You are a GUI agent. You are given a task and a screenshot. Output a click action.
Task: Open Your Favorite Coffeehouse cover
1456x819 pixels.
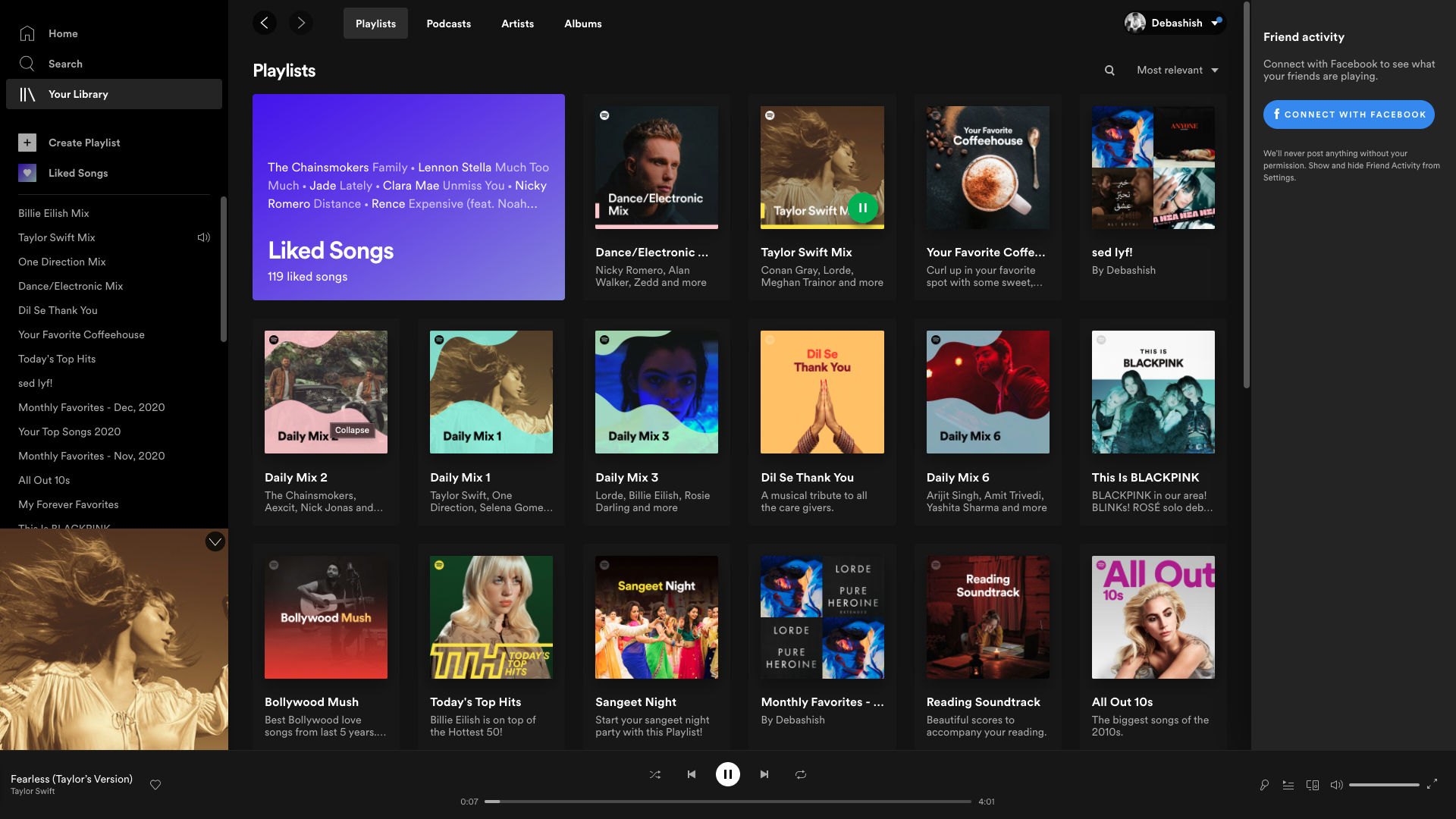pyautogui.click(x=988, y=168)
